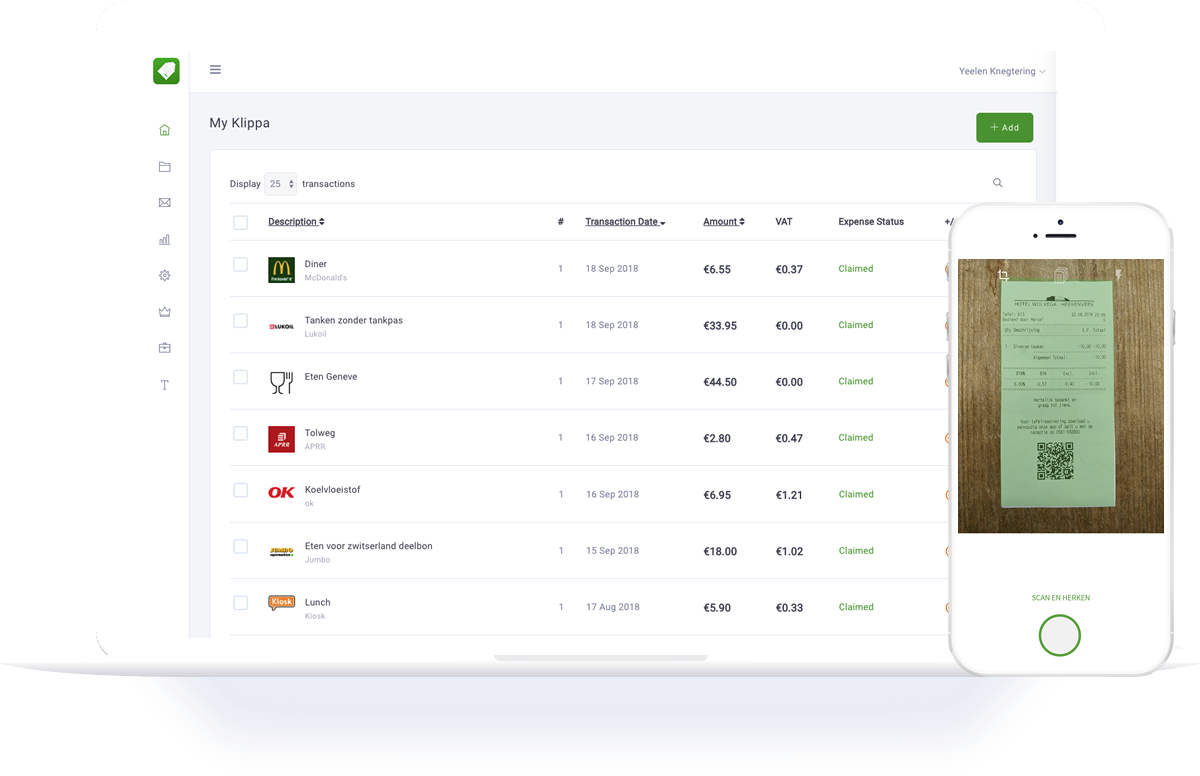Screen dimensions: 1200x776
Task: Click the green Klippa logo icon
Action: [x=166, y=71]
